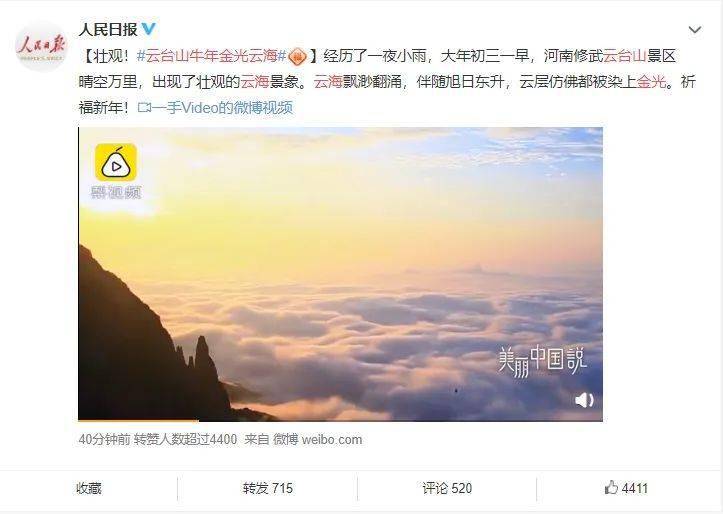Like the post with the thumbs-up icon

click(611, 487)
